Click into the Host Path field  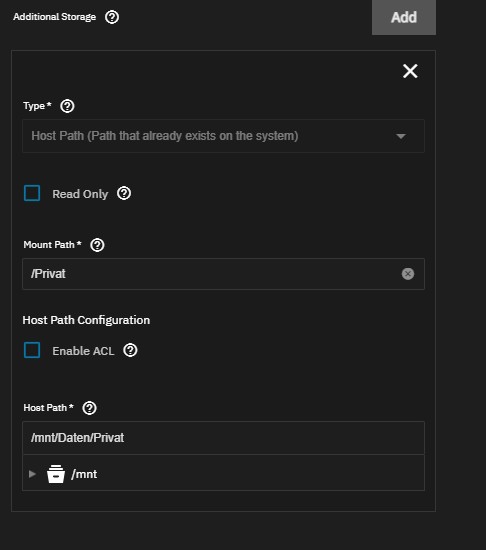(223, 438)
